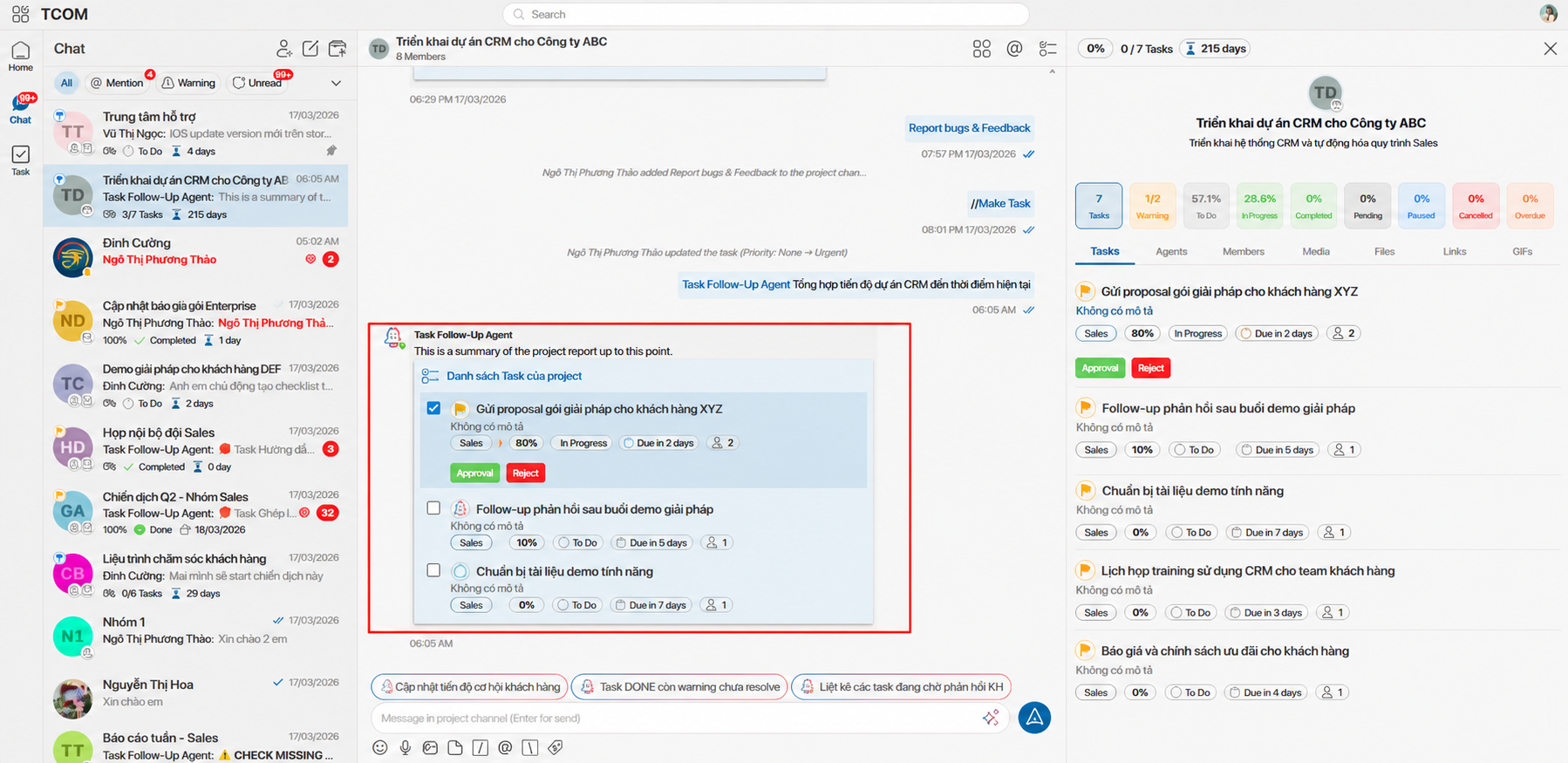Open the grid view icon in channel header
This screenshot has height=763, width=1568.
point(982,49)
